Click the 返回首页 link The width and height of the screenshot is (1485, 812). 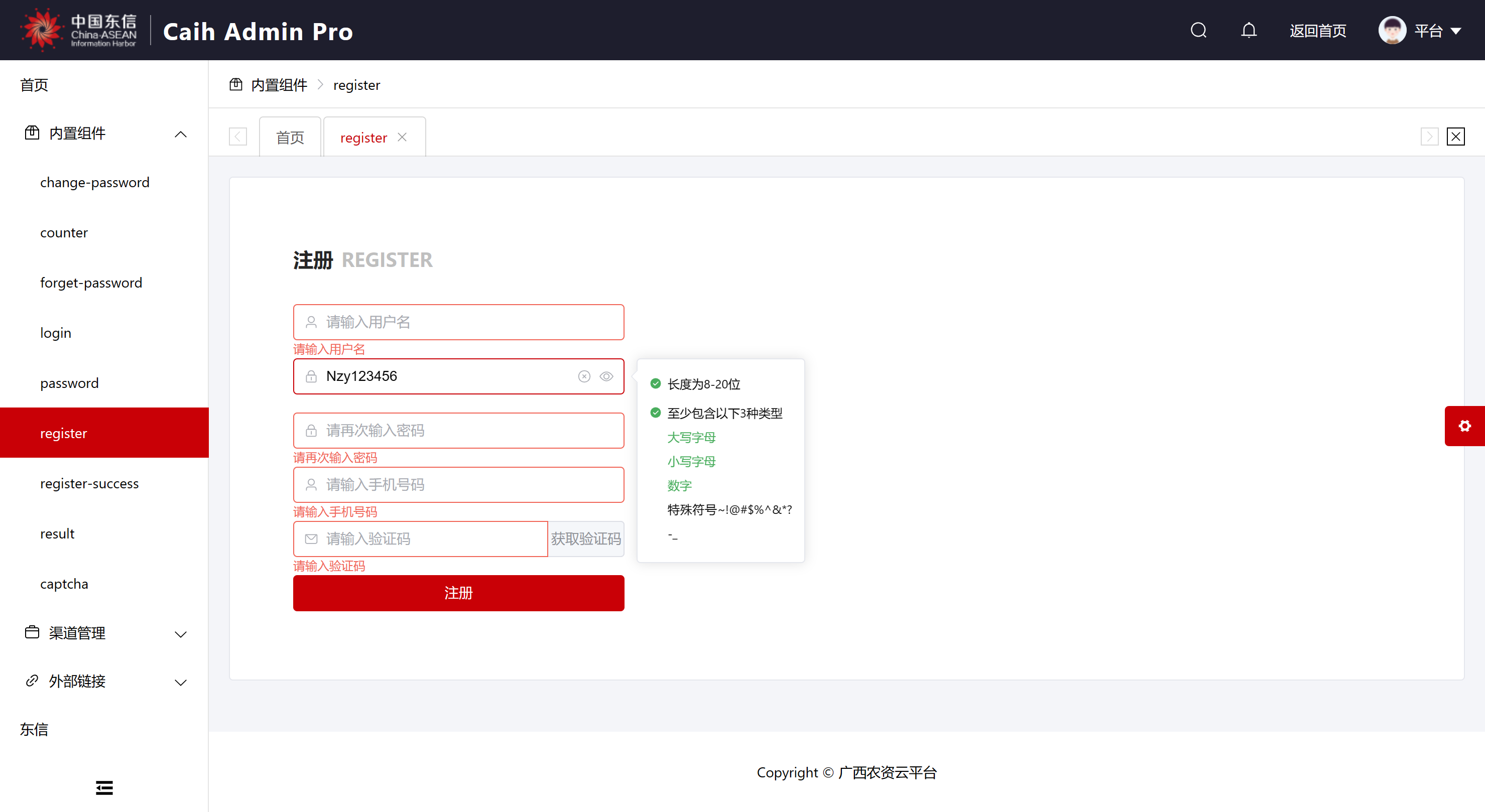pyautogui.click(x=1318, y=31)
